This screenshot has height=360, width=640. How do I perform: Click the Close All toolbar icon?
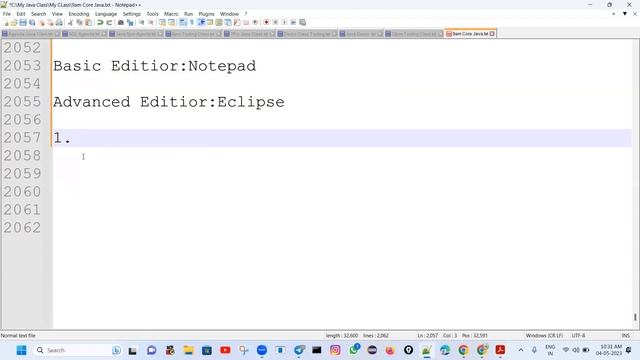(50, 22)
